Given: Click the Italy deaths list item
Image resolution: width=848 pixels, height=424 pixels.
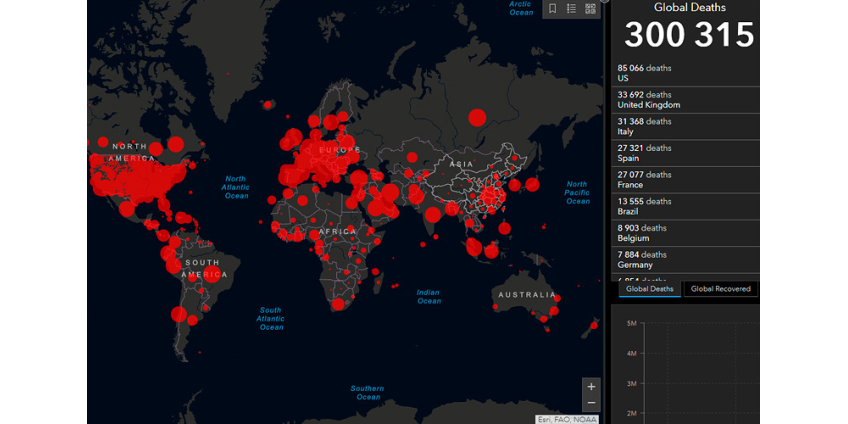Looking at the screenshot, I should point(685,126).
